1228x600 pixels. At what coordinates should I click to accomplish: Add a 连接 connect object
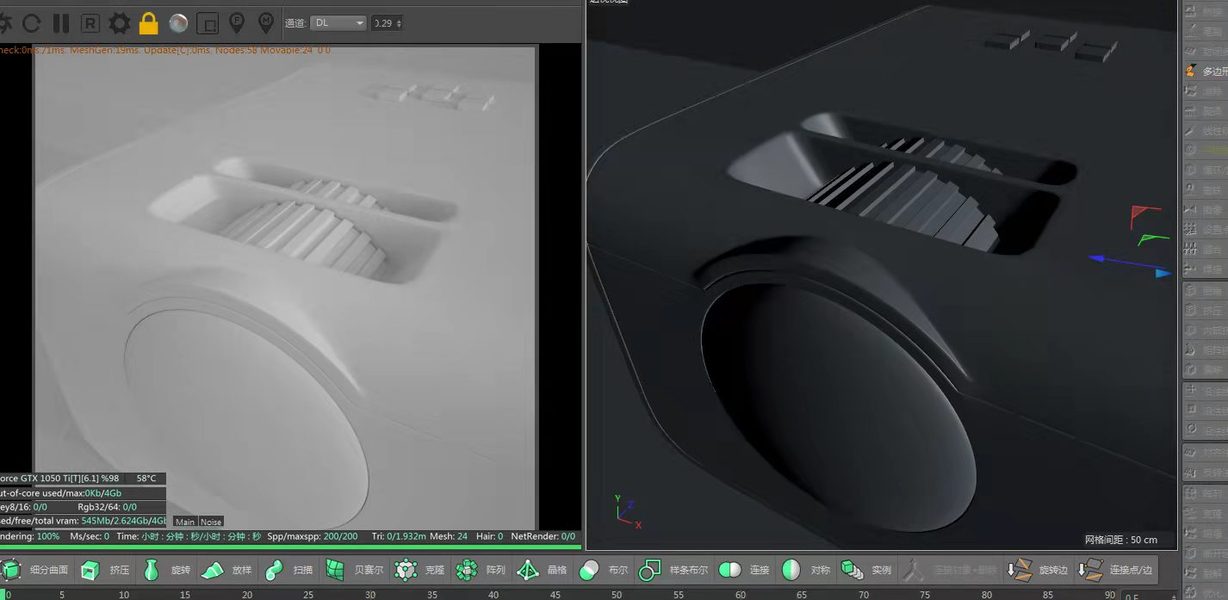744,570
